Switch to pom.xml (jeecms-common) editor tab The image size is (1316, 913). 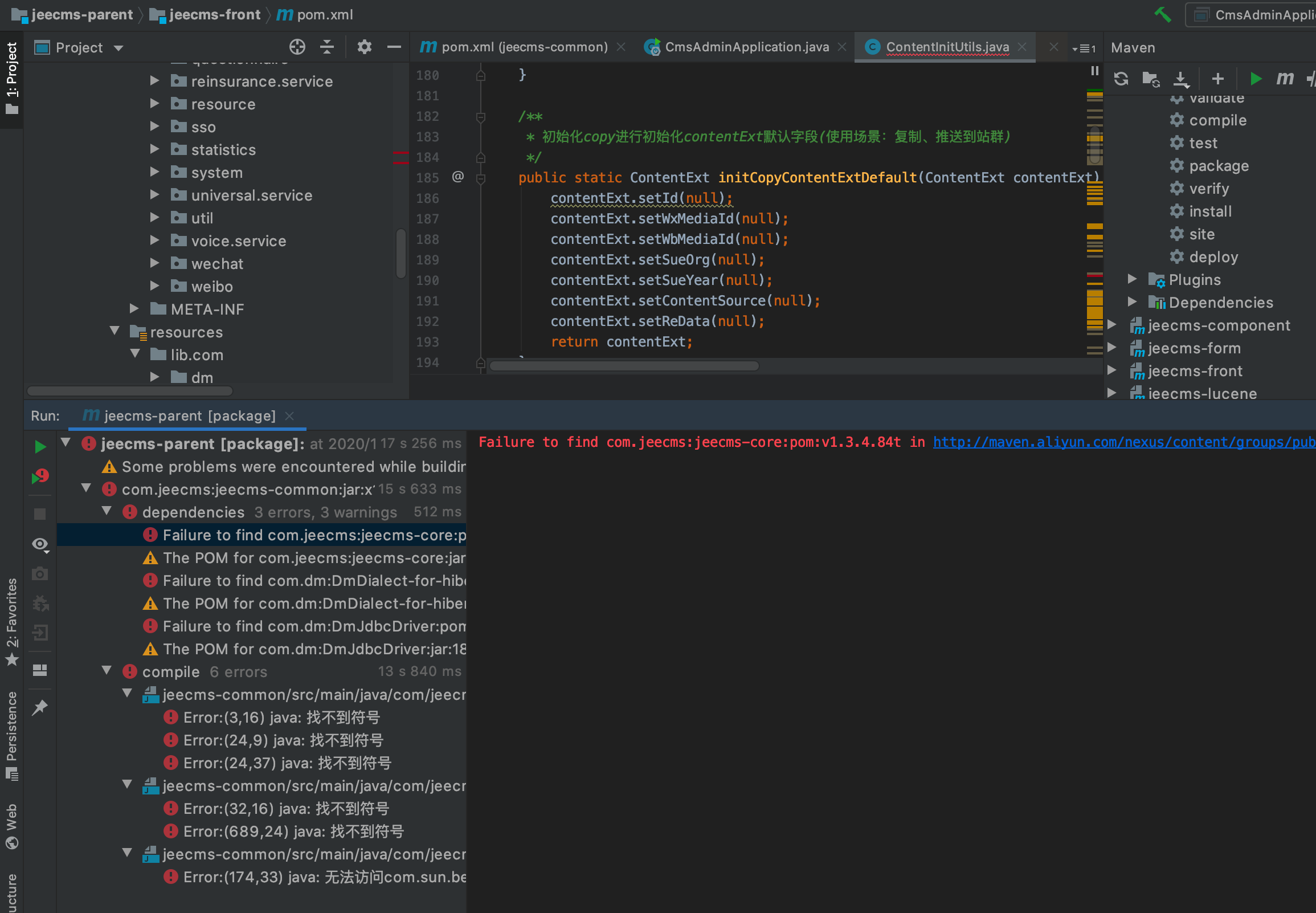pyautogui.click(x=524, y=47)
